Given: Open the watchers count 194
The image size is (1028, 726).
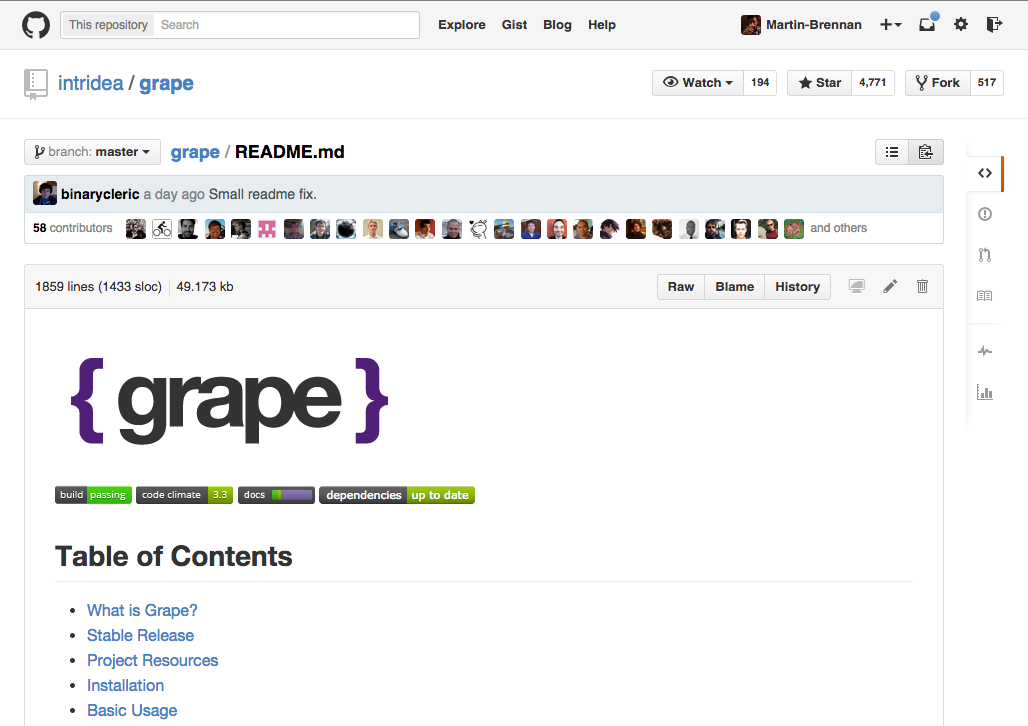Looking at the screenshot, I should (x=760, y=83).
